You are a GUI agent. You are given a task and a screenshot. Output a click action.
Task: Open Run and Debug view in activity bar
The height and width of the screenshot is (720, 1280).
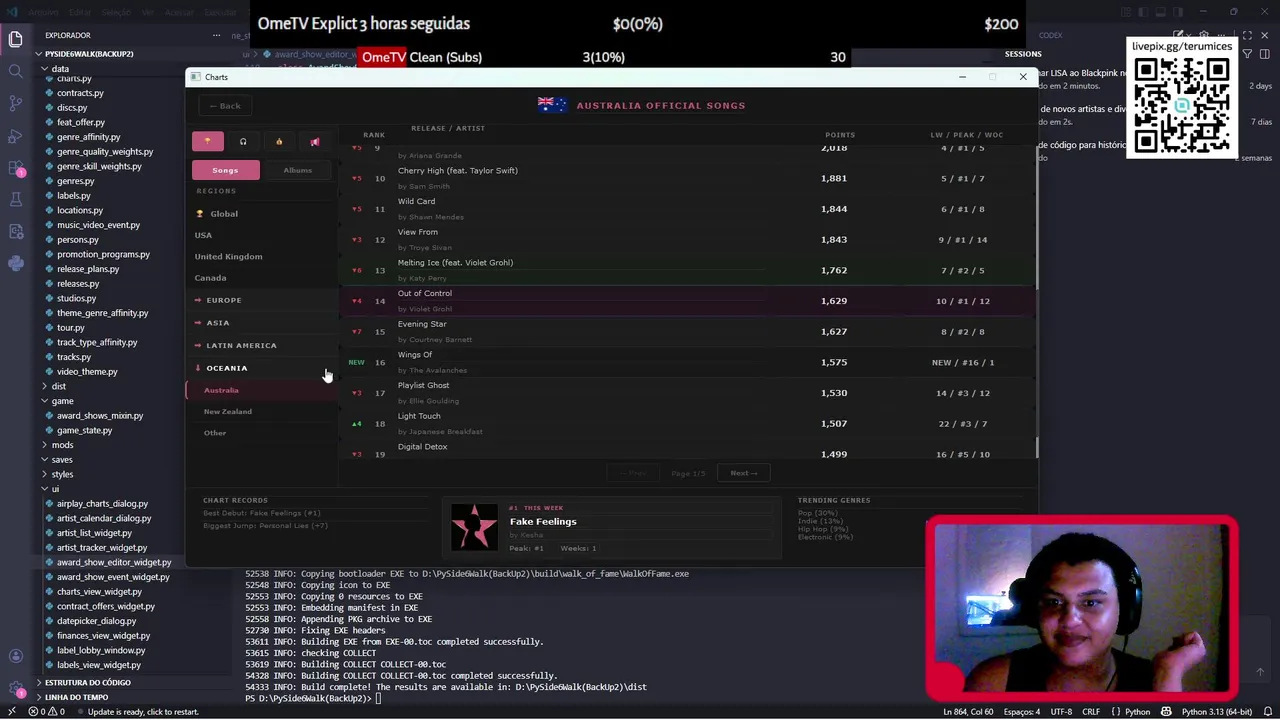click(x=15, y=135)
